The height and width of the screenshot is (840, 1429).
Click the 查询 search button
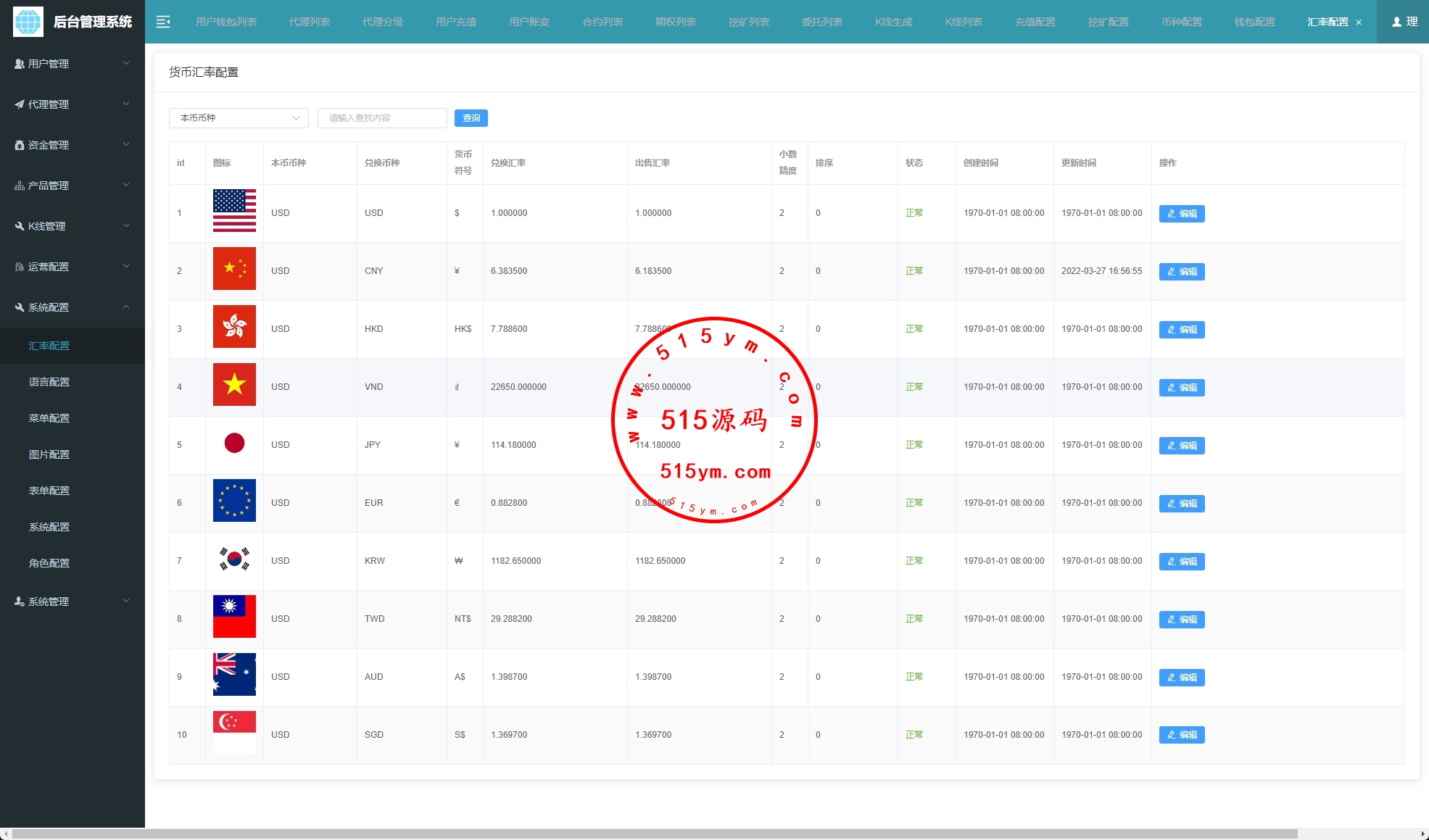point(471,118)
